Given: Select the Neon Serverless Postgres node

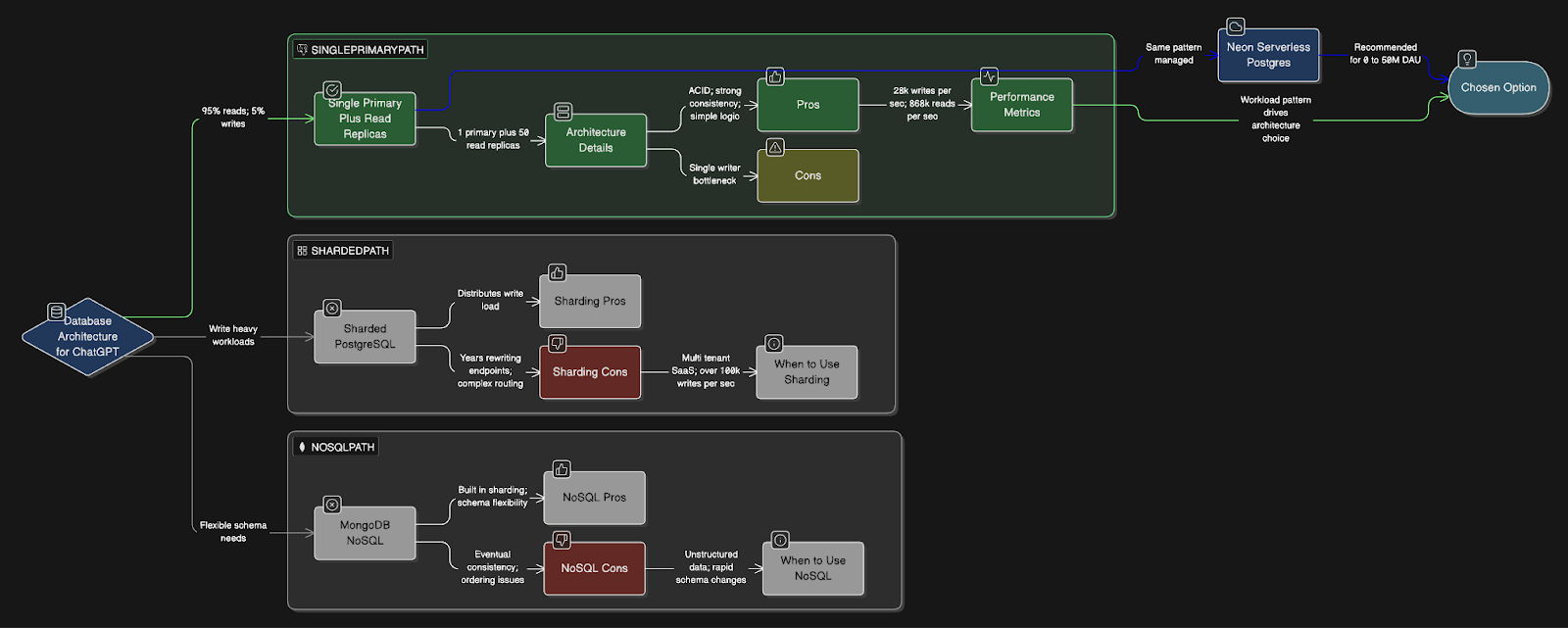Looking at the screenshot, I should (x=1268, y=55).
